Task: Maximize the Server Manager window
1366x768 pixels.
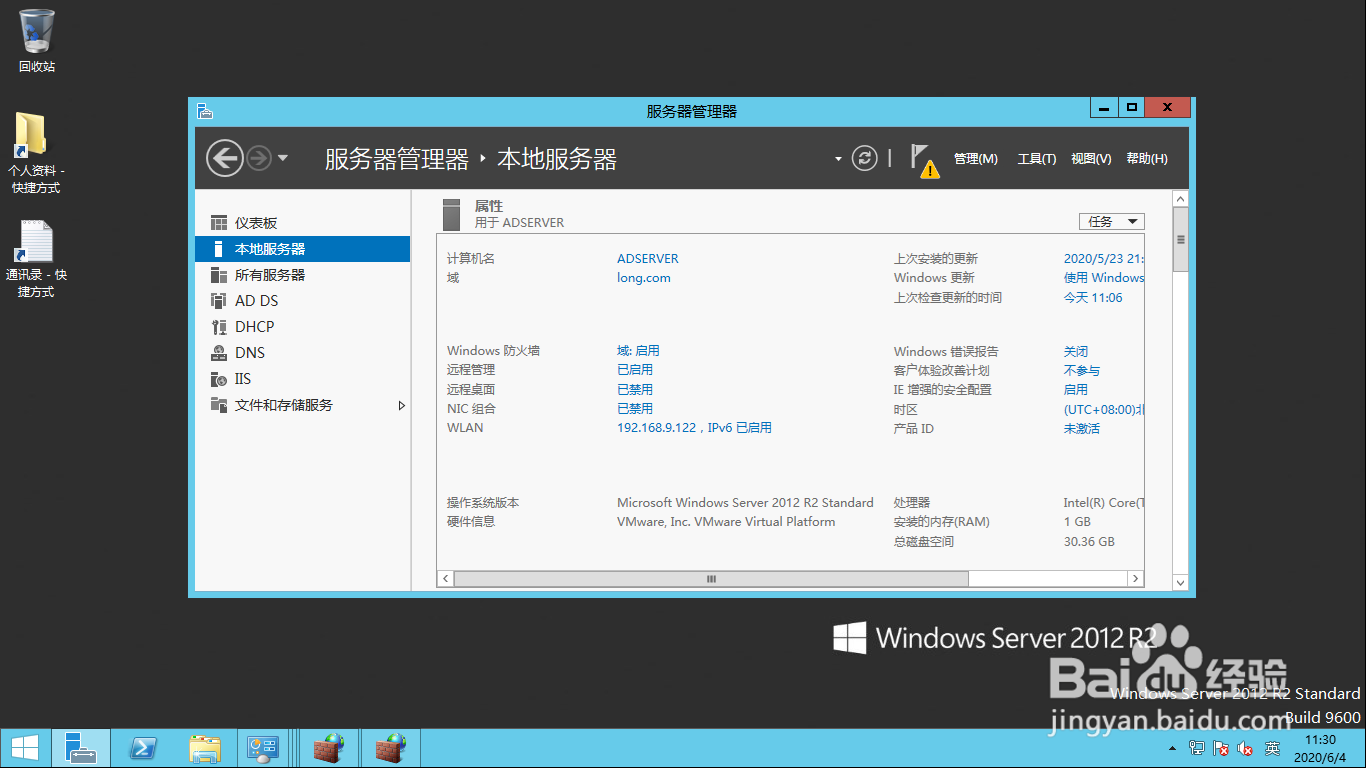Action: [1131, 107]
